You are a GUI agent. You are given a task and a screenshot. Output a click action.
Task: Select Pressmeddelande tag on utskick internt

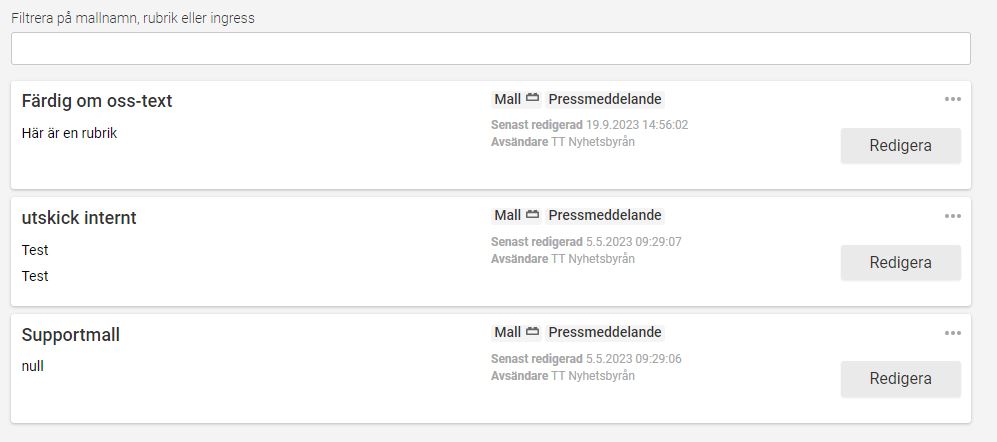[605, 216]
